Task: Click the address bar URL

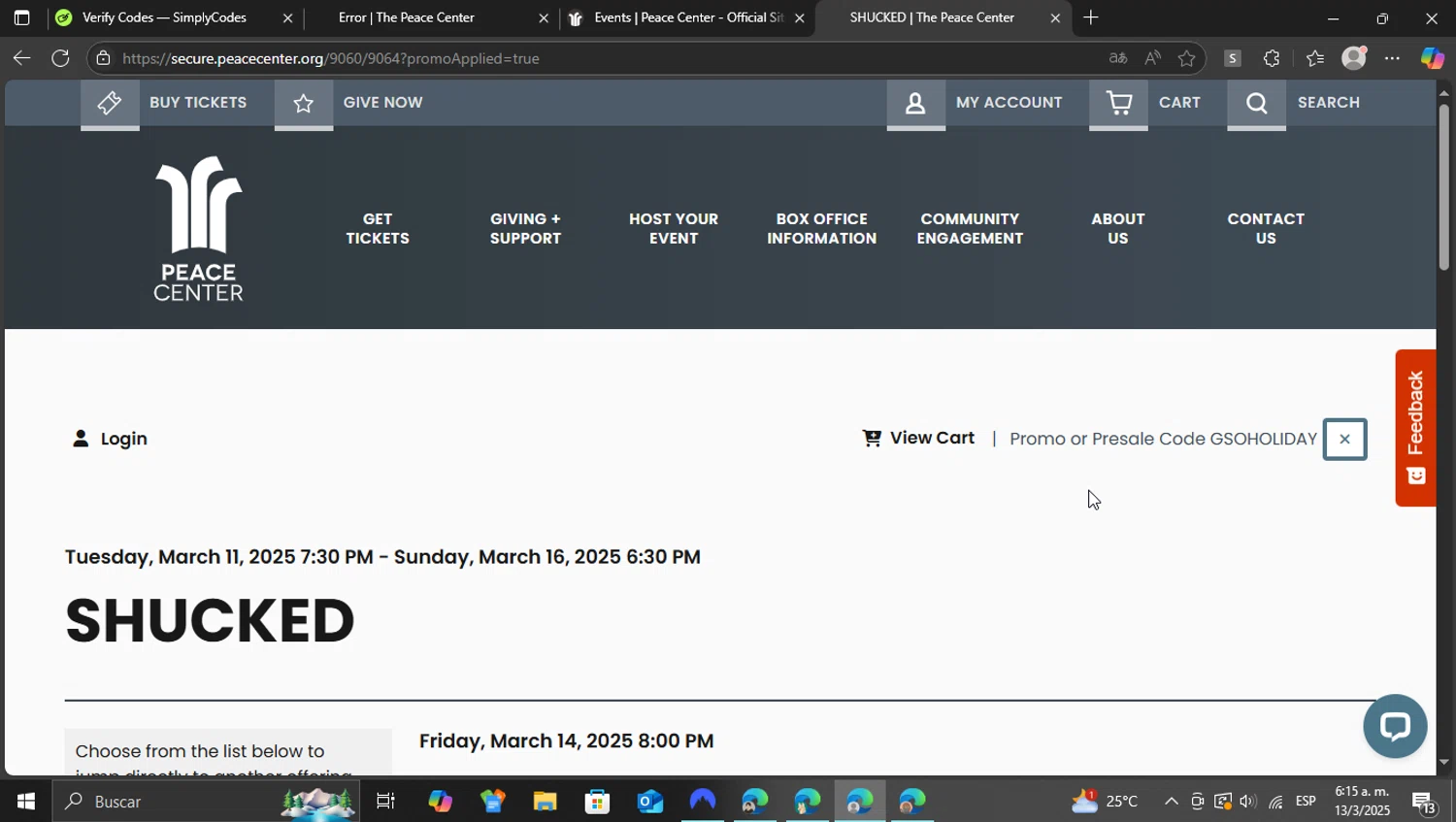Action: click(331, 58)
